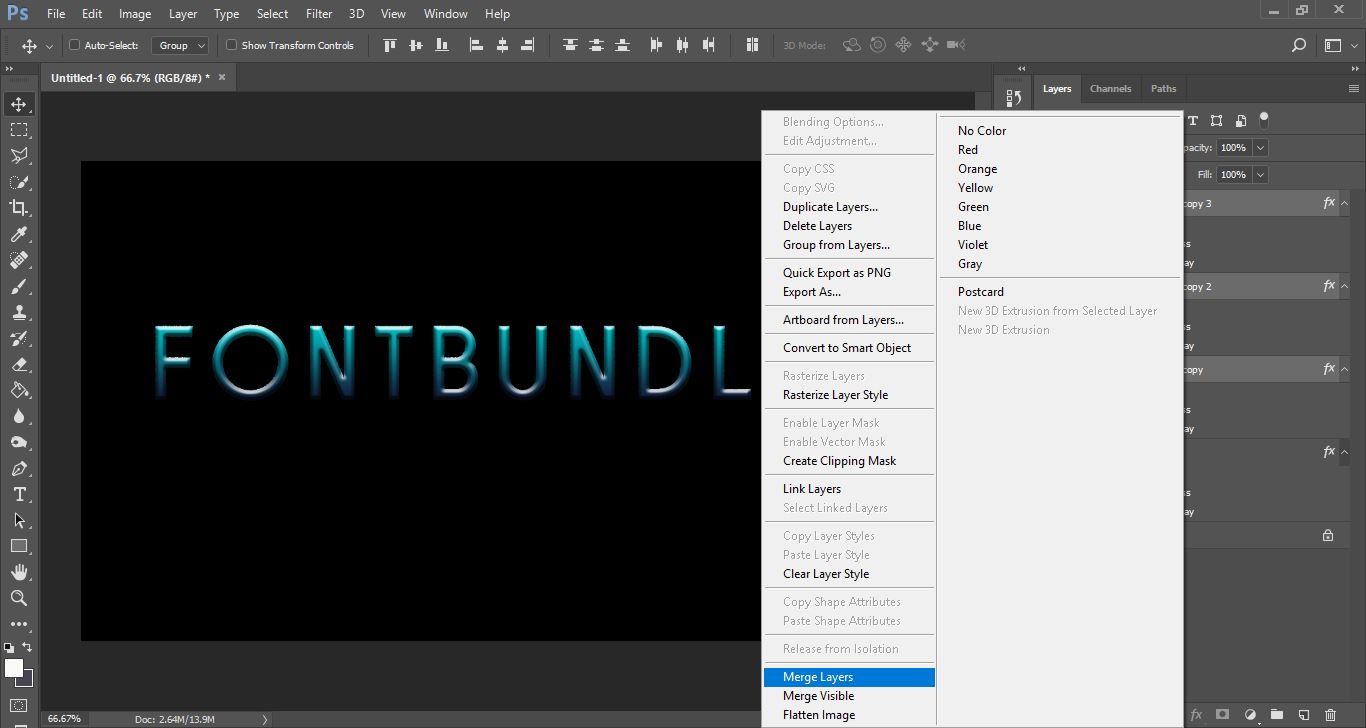Open the Filter menu
This screenshot has height=728, width=1366.
[x=319, y=14]
